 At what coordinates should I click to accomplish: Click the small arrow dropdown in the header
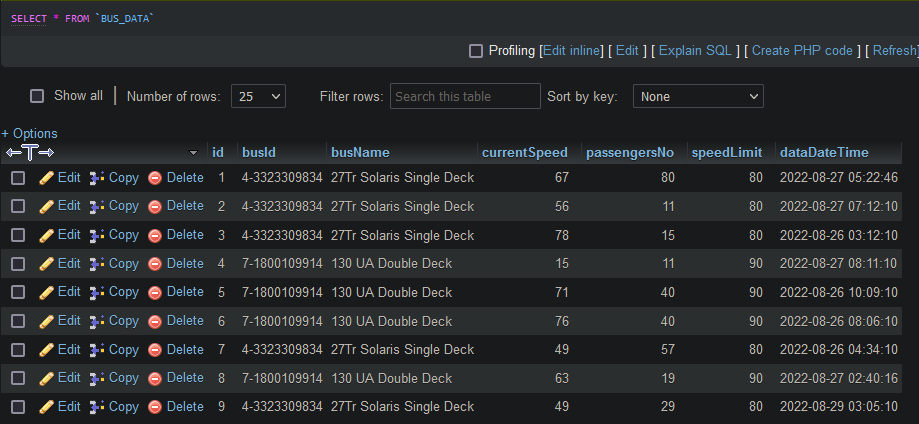pyautogui.click(x=193, y=153)
